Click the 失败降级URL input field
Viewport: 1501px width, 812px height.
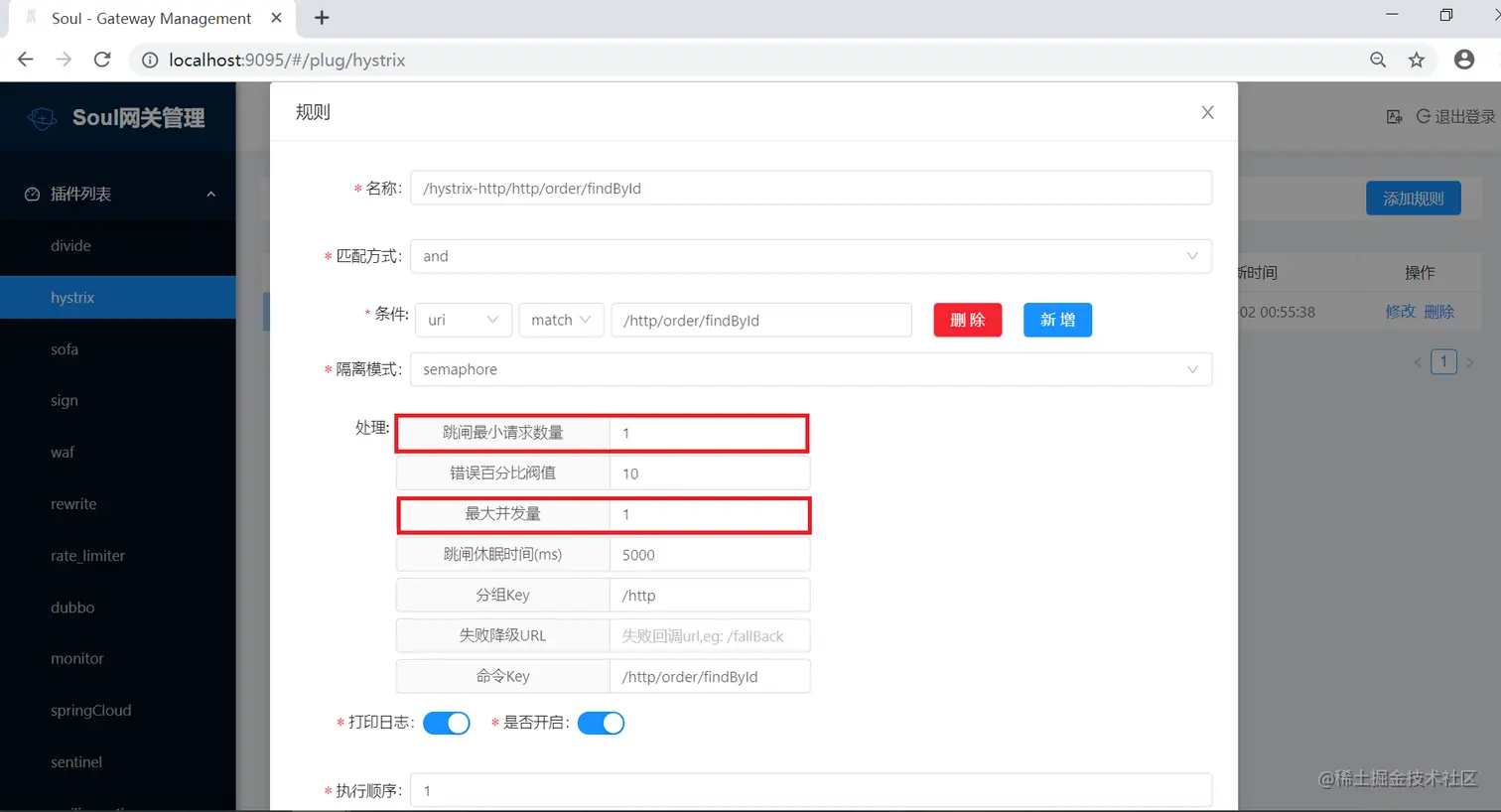click(x=710, y=636)
